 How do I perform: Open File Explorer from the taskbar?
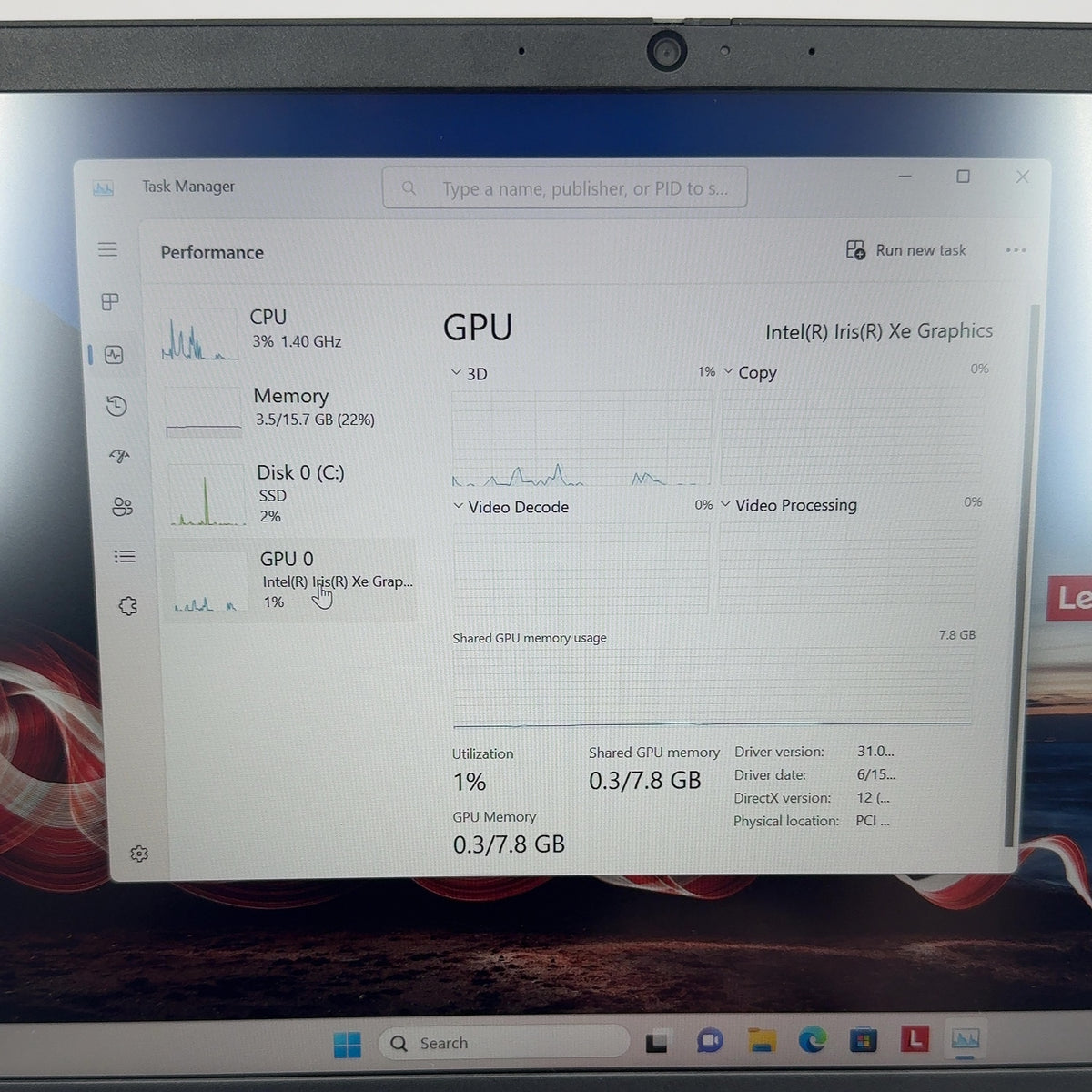[x=762, y=1040]
